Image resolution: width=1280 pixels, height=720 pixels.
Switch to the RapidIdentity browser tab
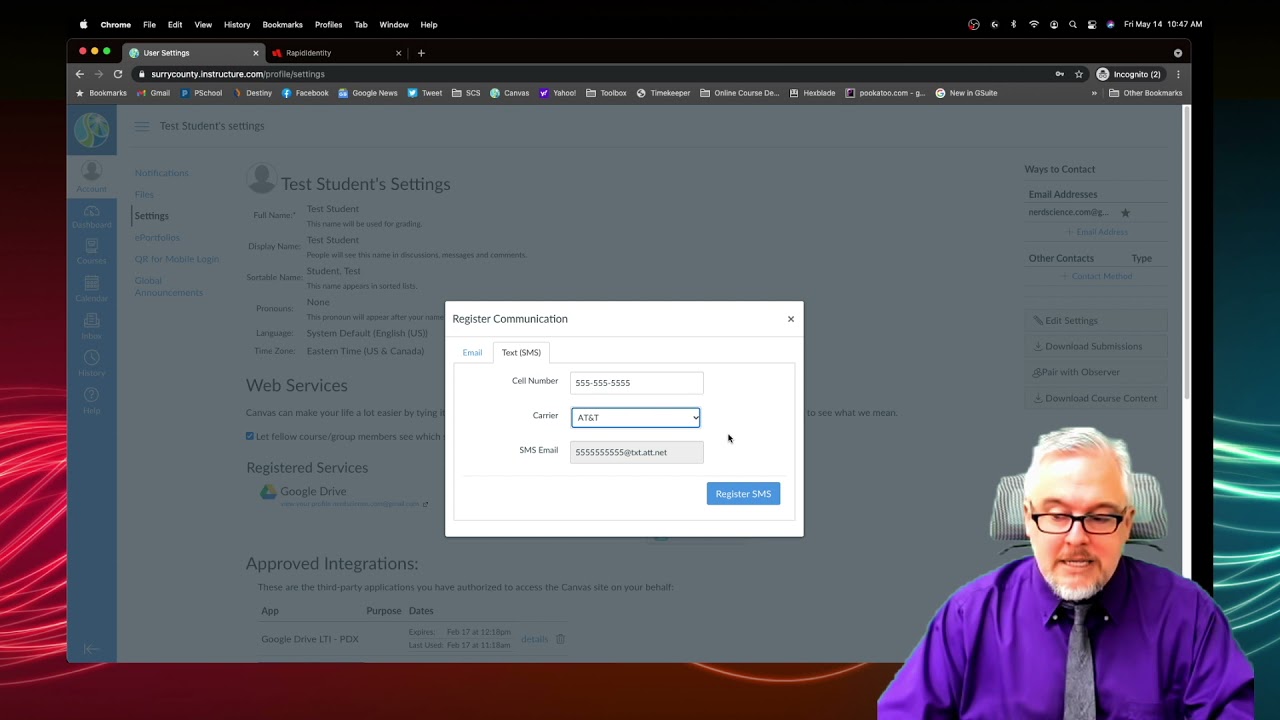pos(335,53)
